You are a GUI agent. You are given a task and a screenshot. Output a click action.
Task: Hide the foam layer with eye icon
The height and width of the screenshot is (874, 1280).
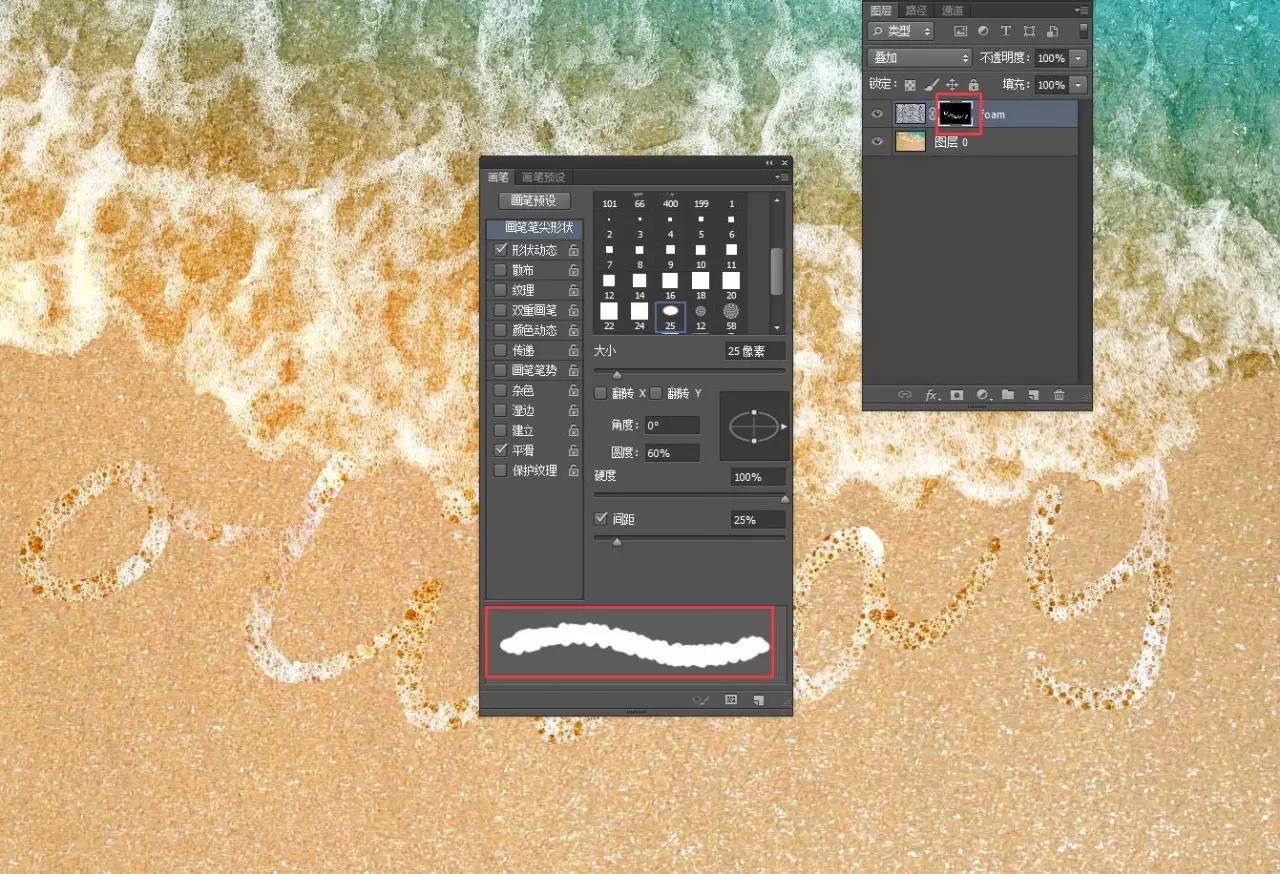coord(877,115)
